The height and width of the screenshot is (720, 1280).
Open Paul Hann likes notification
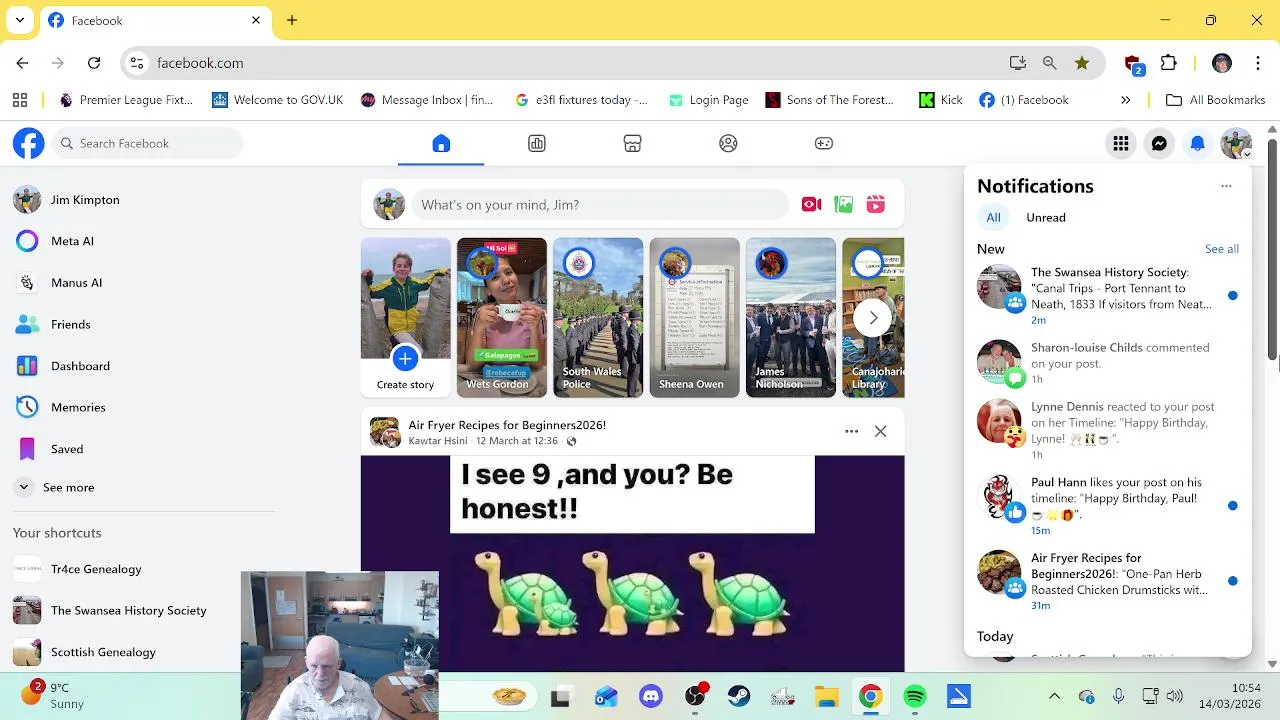pyautogui.click(x=1107, y=506)
